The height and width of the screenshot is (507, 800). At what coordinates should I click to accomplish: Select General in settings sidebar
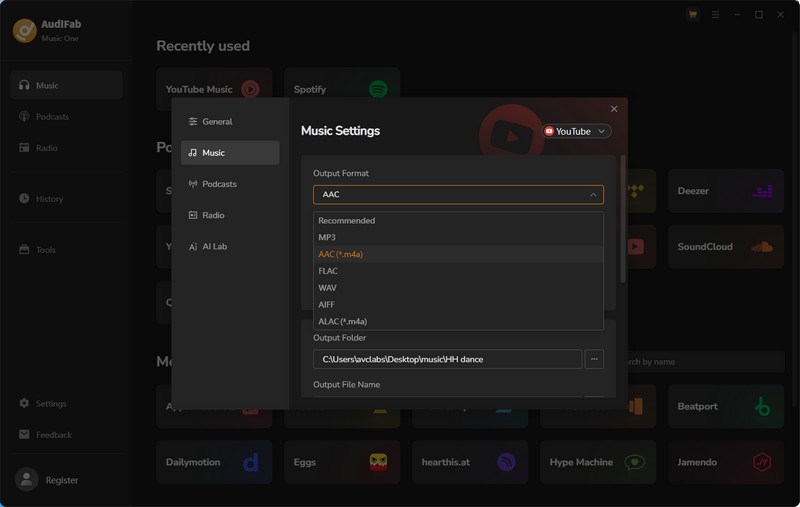(x=230, y=121)
